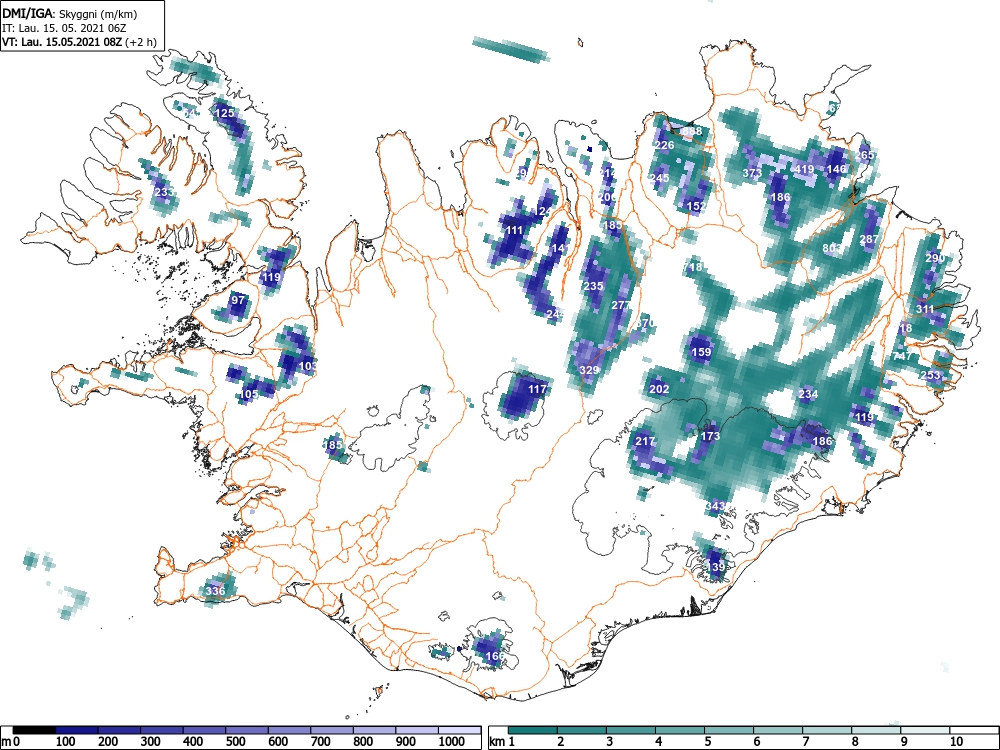This screenshot has height=750, width=1000.
Task: Click the 329 visibility value
Action: click(589, 370)
